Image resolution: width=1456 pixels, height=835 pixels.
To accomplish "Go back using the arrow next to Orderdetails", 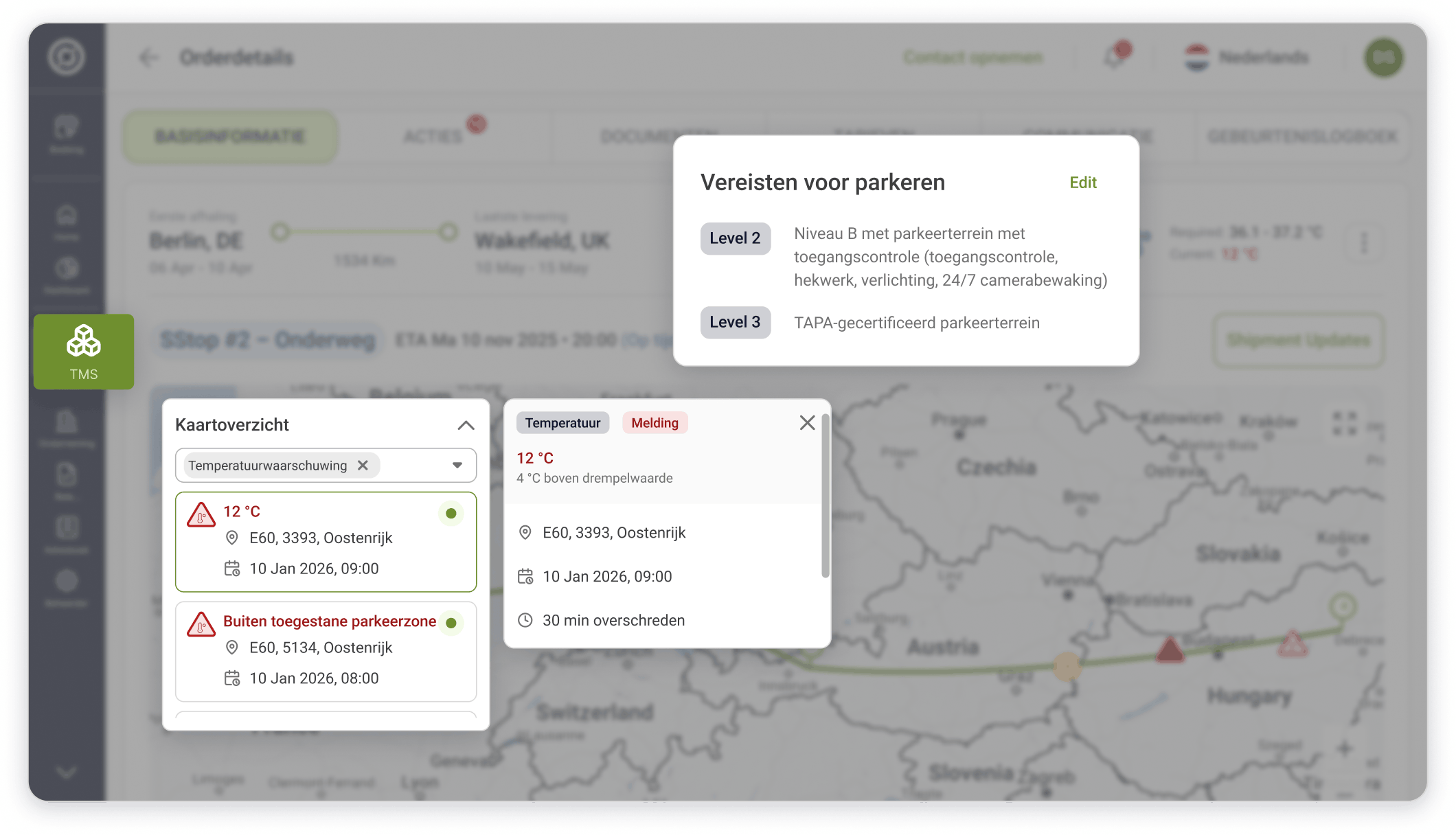I will click(x=148, y=58).
